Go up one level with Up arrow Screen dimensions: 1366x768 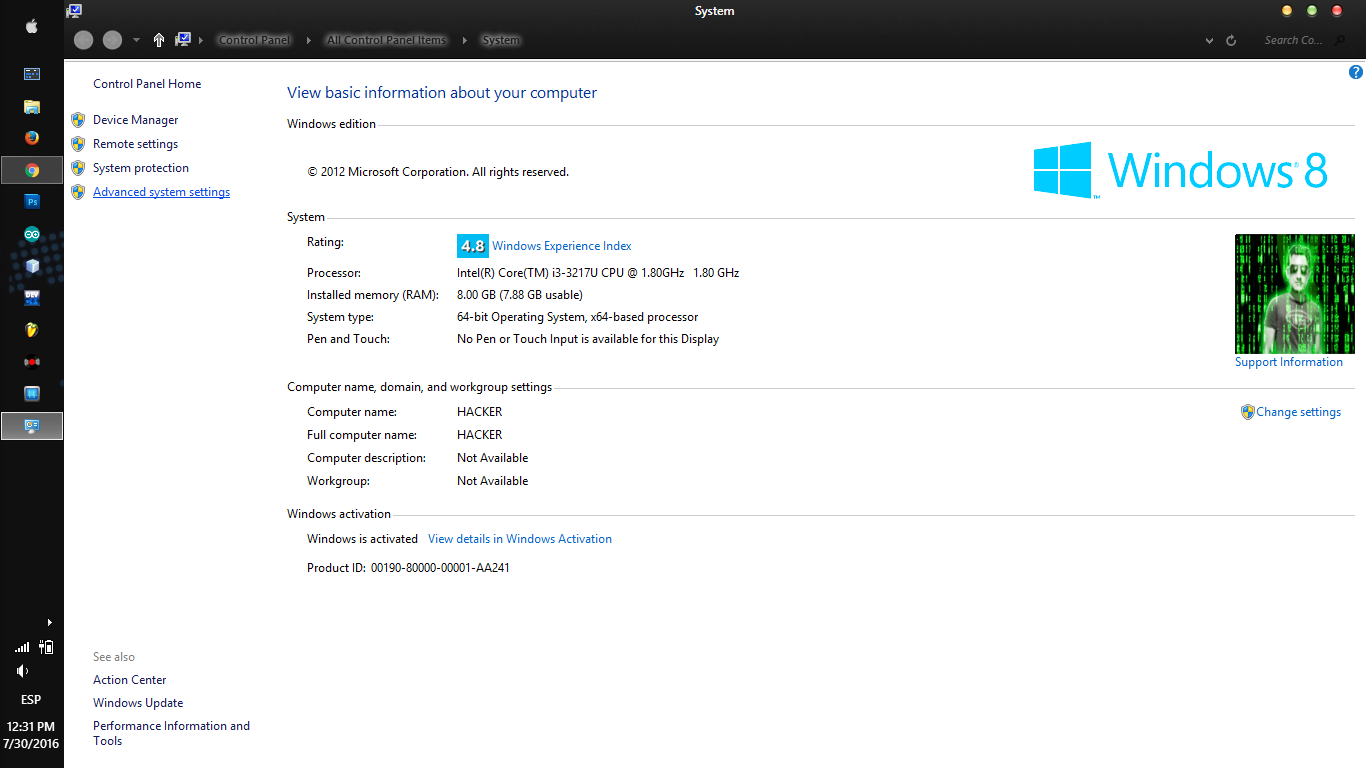(159, 40)
